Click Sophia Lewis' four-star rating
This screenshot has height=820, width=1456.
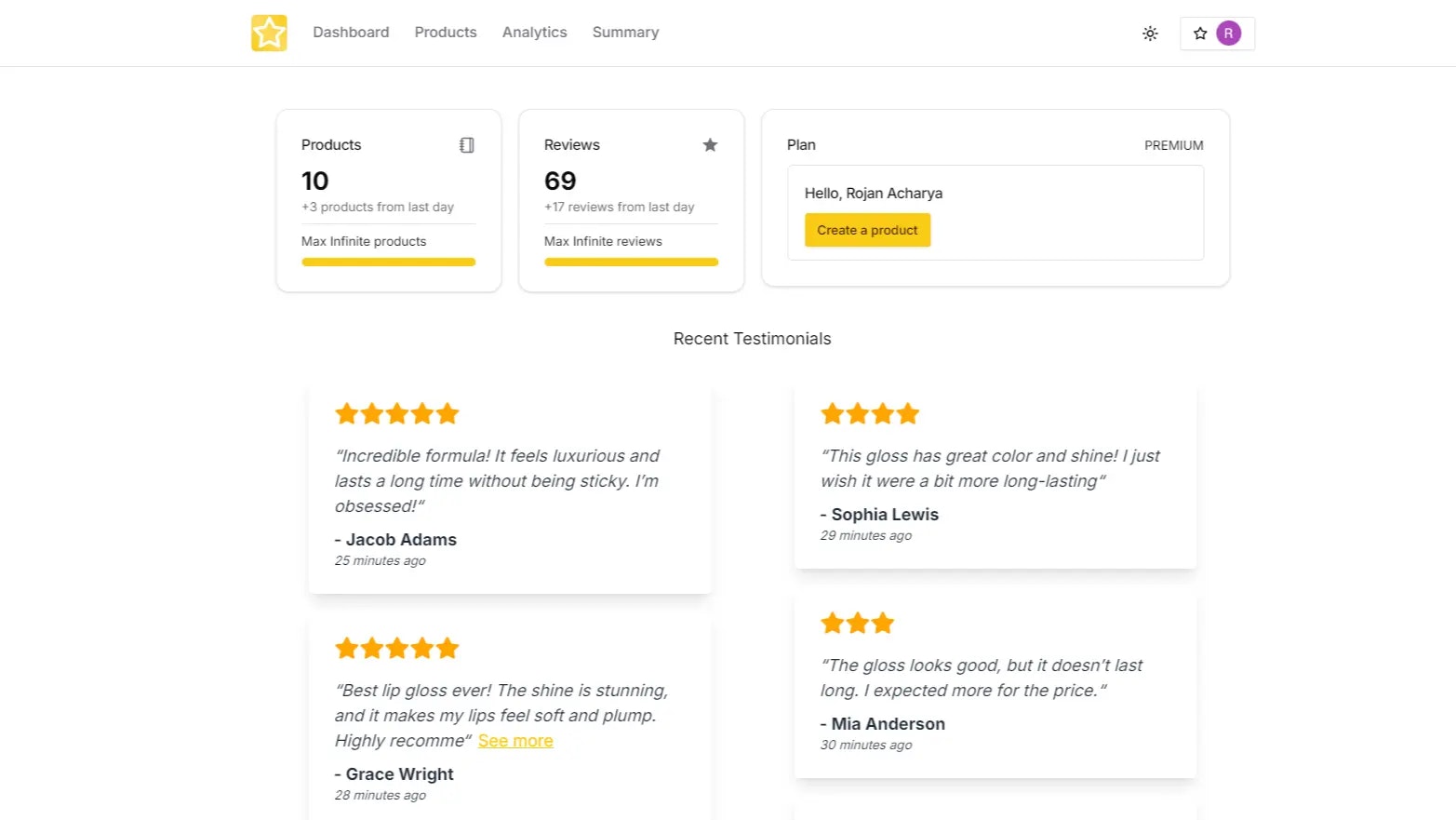[870, 413]
